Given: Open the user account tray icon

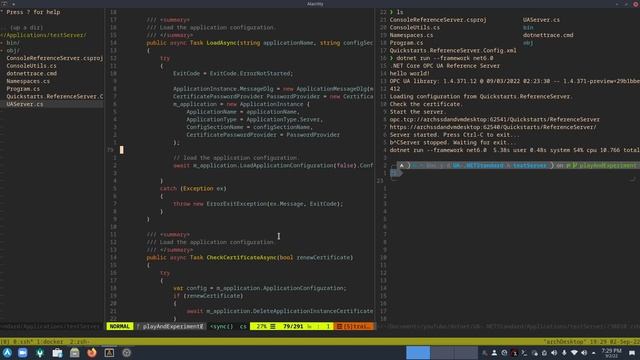Looking at the screenshot, I should coord(494,353).
